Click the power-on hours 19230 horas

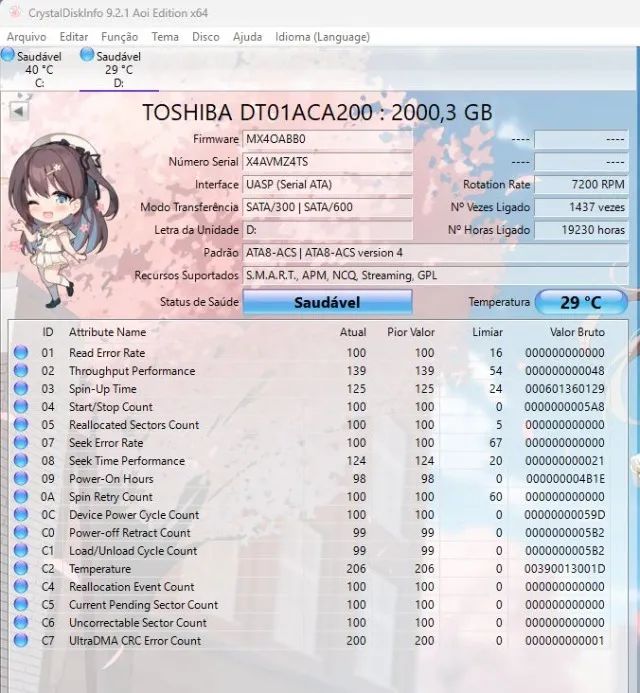click(x=581, y=230)
